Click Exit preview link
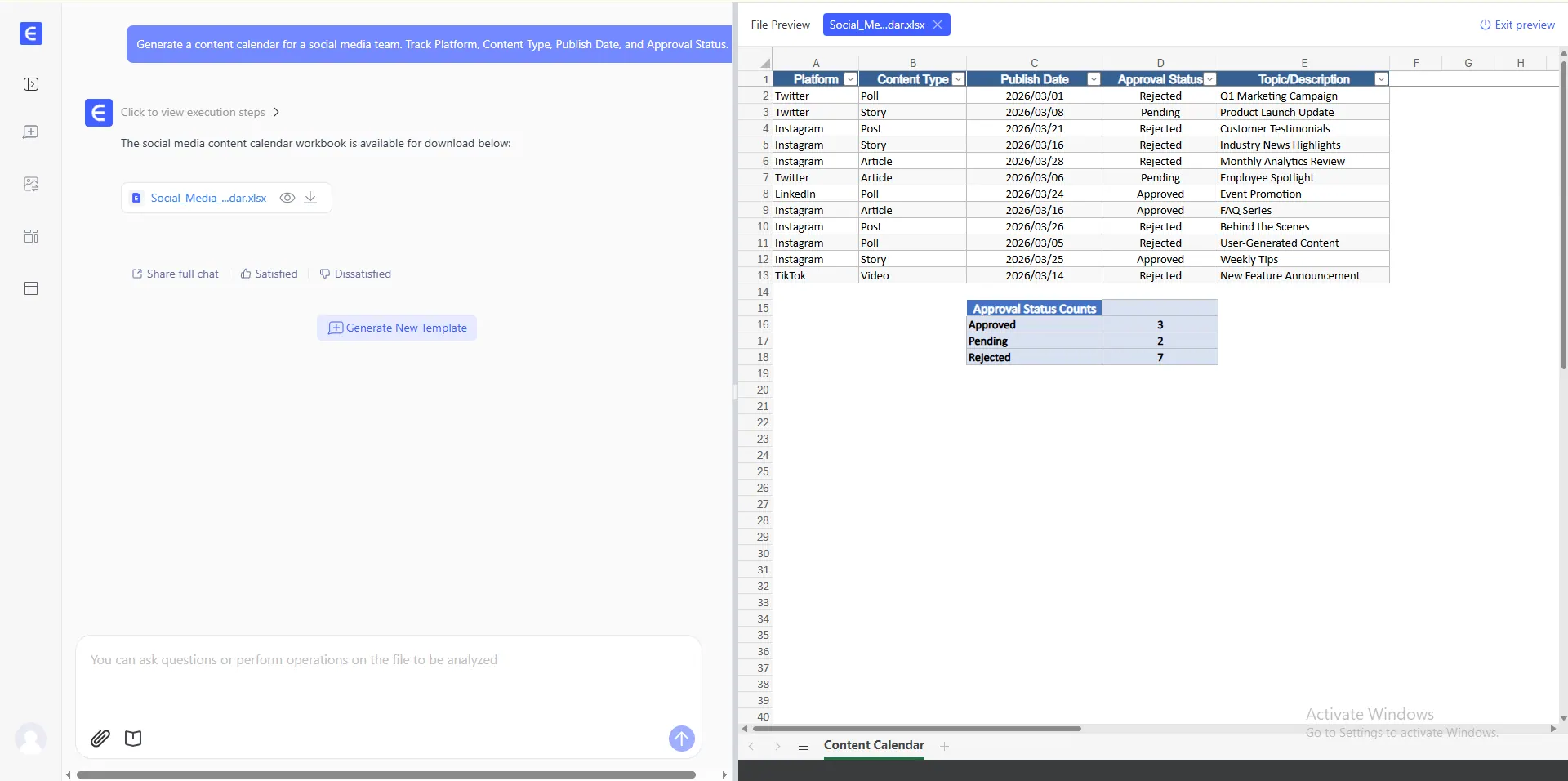The width and height of the screenshot is (1568, 781). 1517,25
